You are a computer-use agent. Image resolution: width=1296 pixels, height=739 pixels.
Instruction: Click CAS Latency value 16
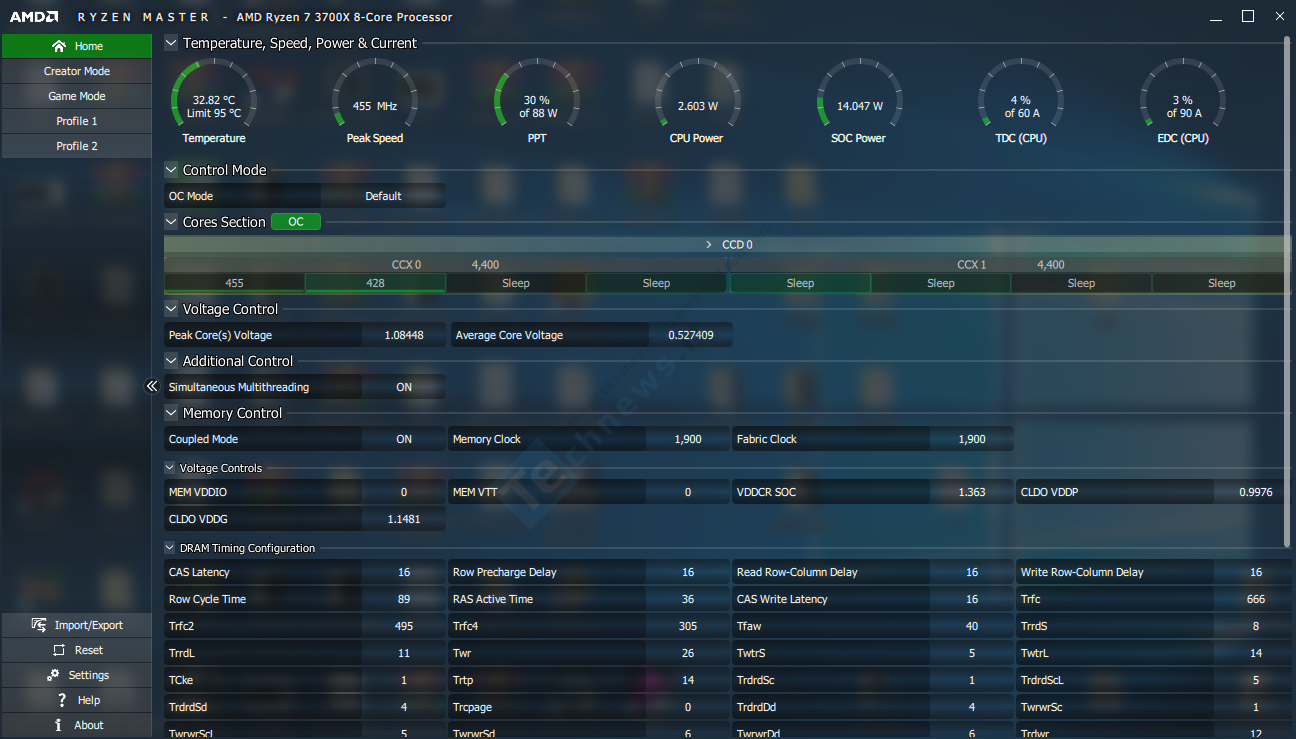tap(404, 572)
